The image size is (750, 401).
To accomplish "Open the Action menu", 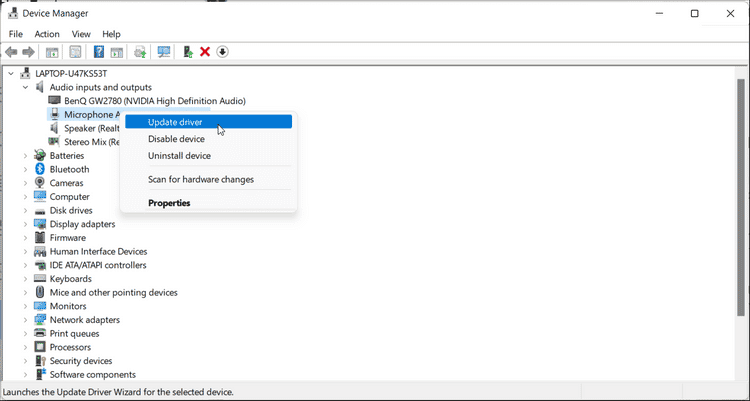I will tap(47, 34).
